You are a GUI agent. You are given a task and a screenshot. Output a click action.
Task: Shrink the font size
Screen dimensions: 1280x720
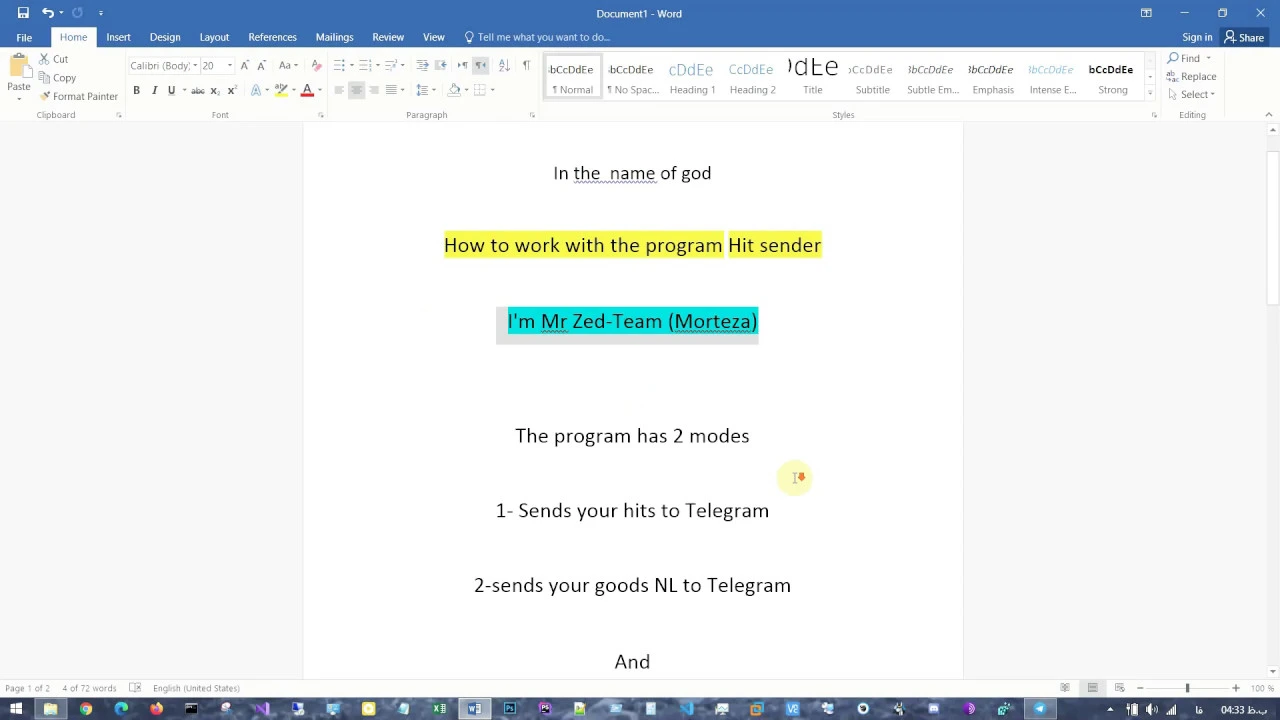(259, 65)
